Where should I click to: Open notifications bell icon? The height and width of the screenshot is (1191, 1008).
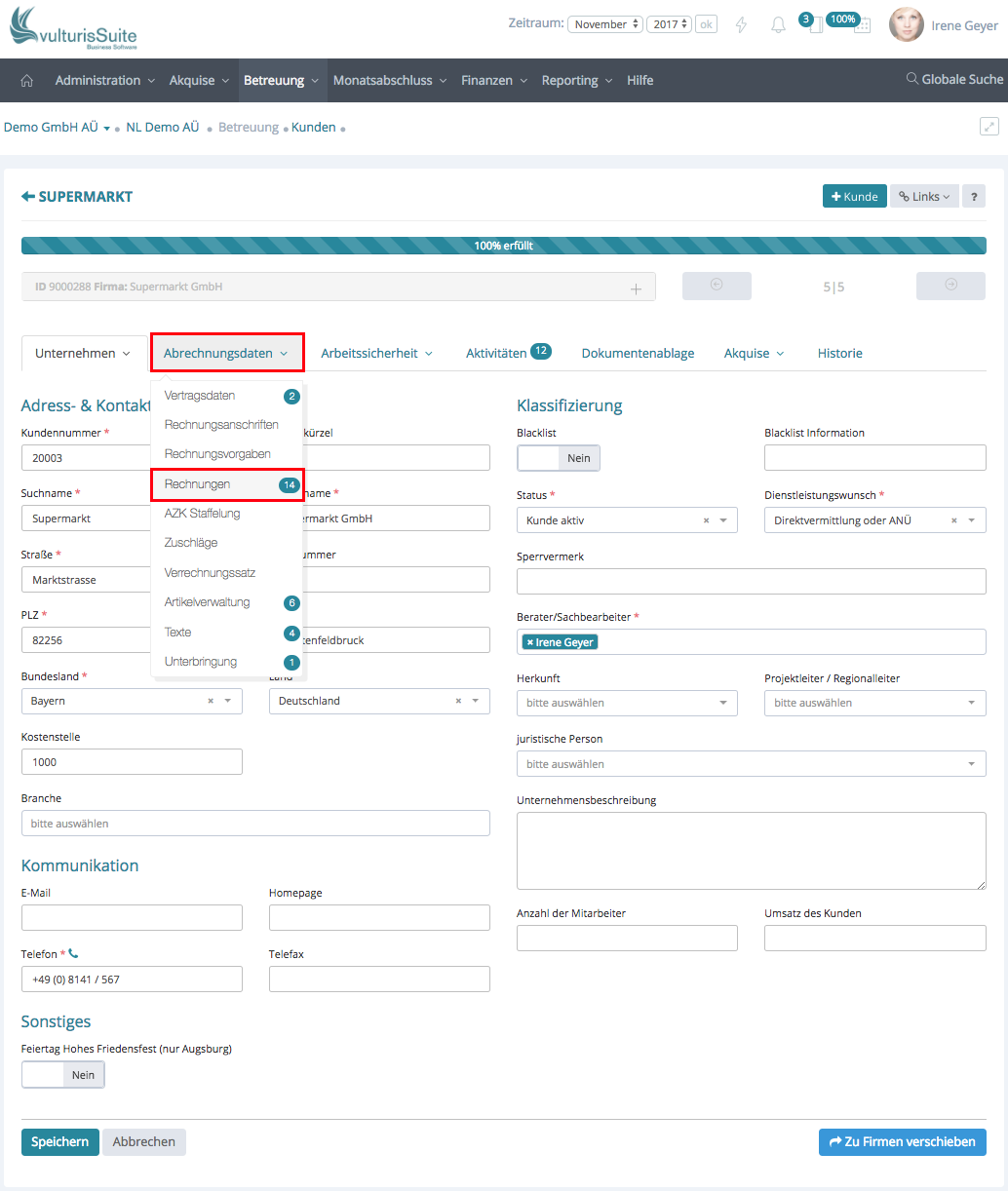778,25
